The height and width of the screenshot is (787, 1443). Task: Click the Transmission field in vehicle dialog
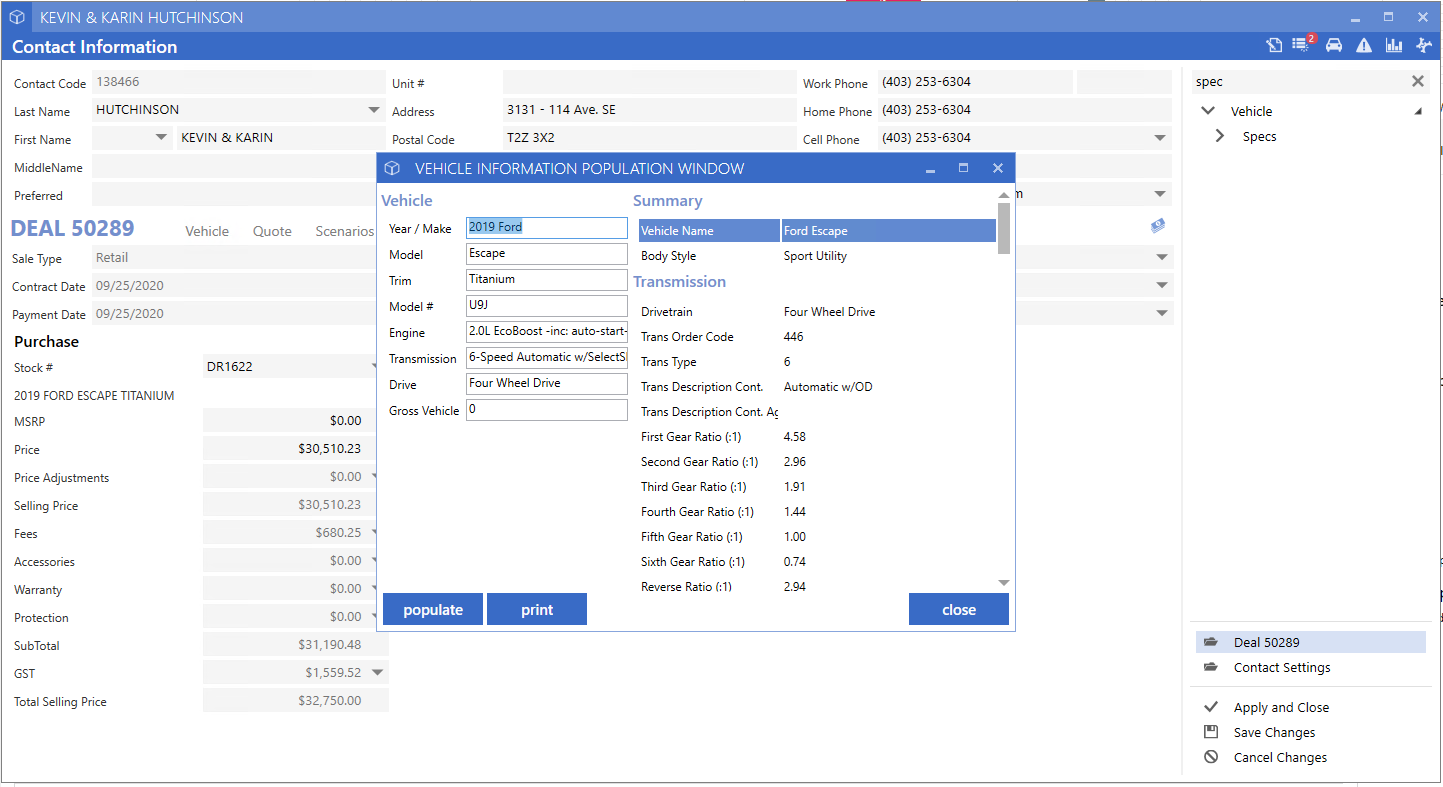point(547,358)
